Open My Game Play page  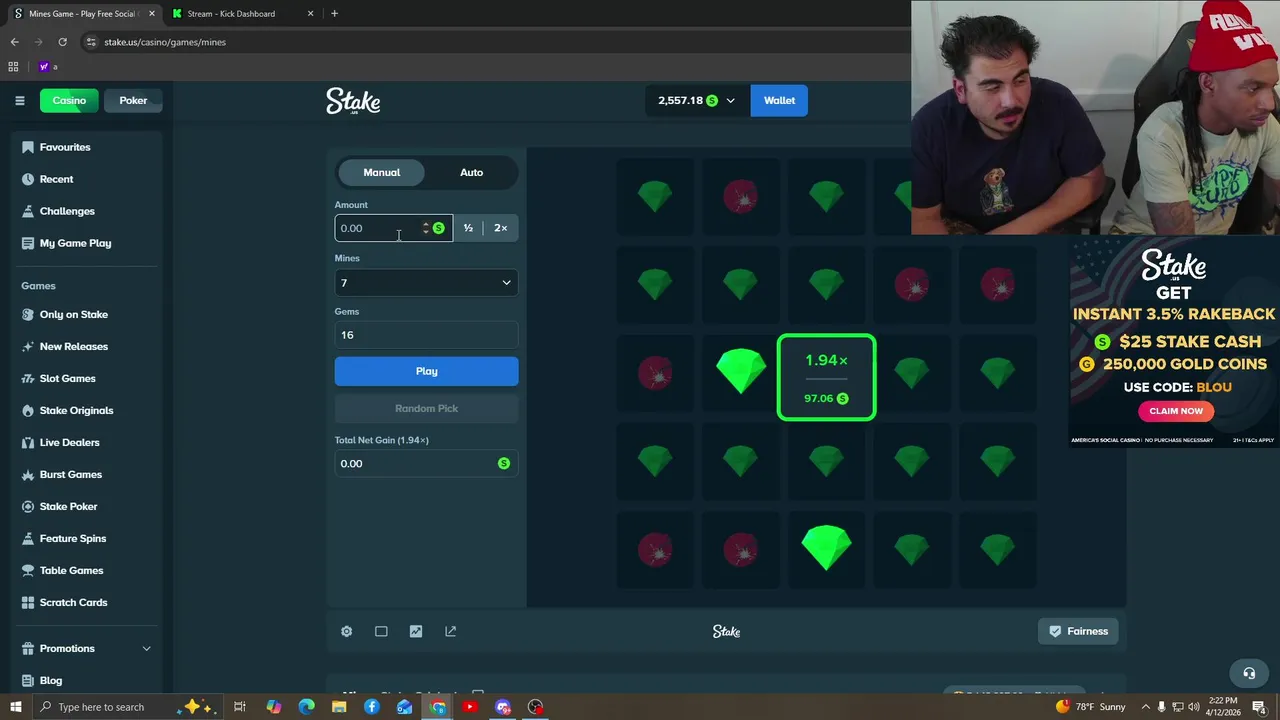point(75,243)
